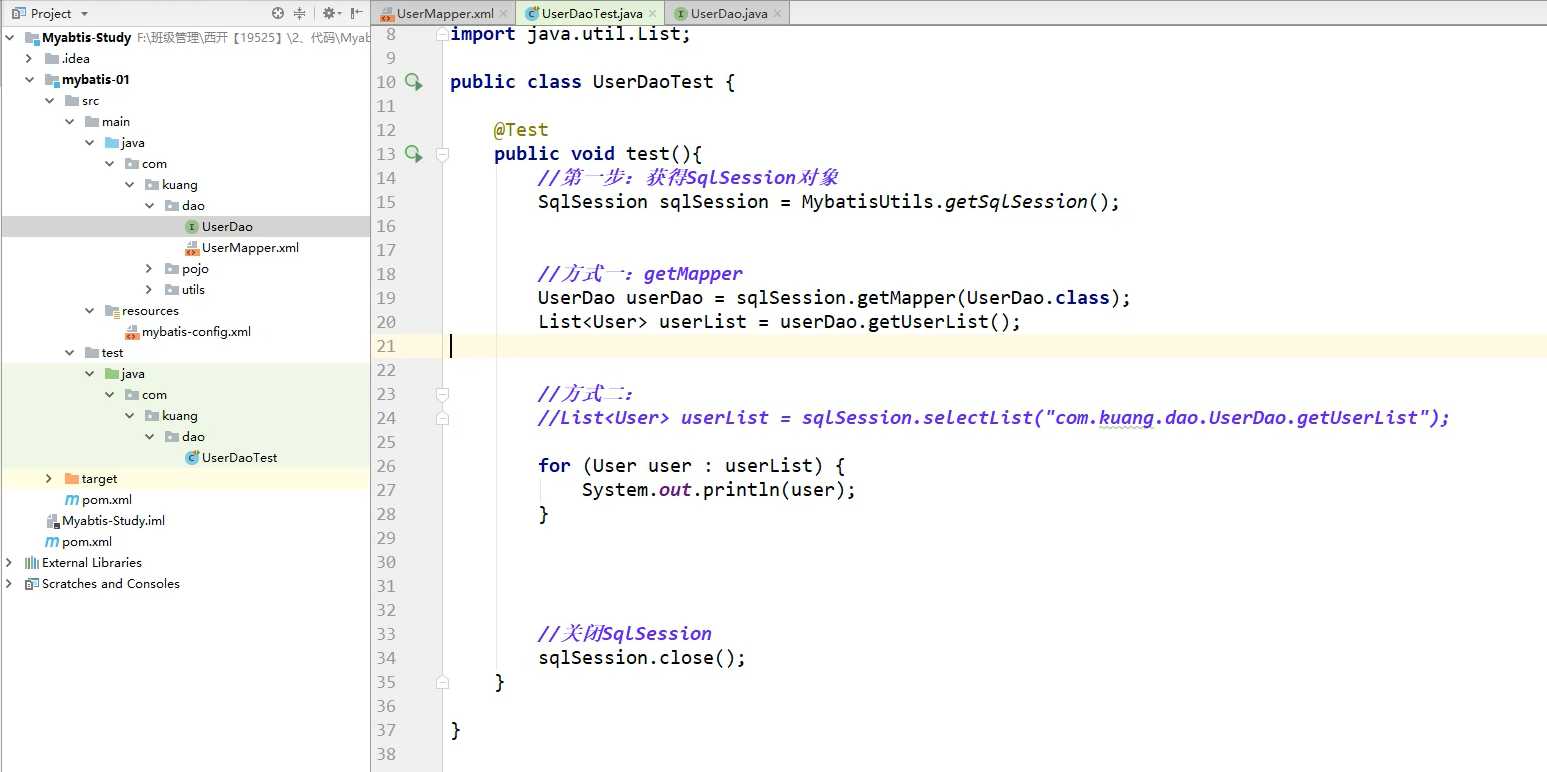Expand the pojo package
This screenshot has width=1547, height=772.
tap(149, 269)
